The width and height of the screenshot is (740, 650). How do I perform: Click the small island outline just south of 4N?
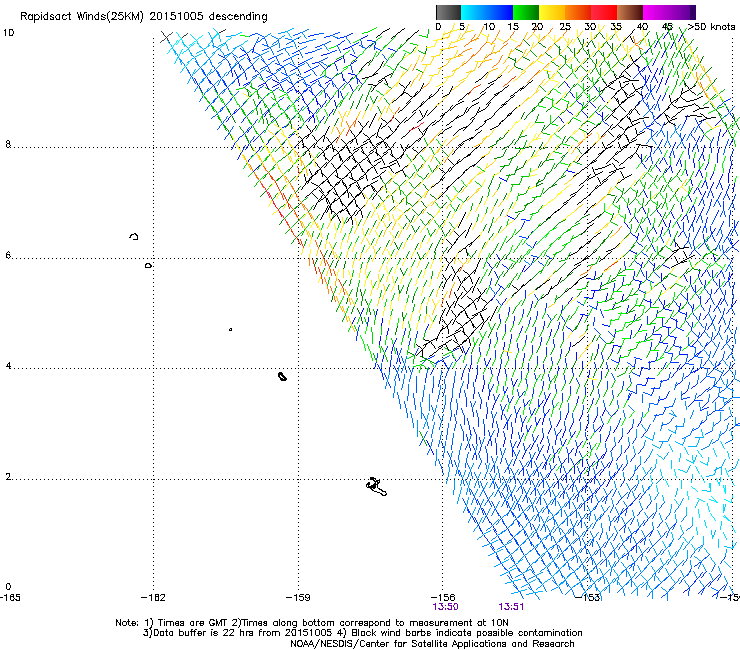click(x=282, y=376)
